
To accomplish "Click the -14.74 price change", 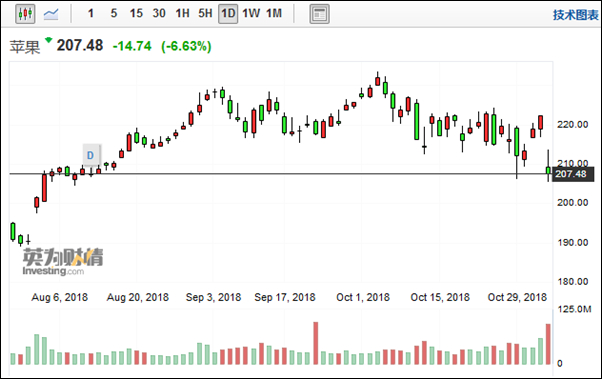I will (132, 46).
